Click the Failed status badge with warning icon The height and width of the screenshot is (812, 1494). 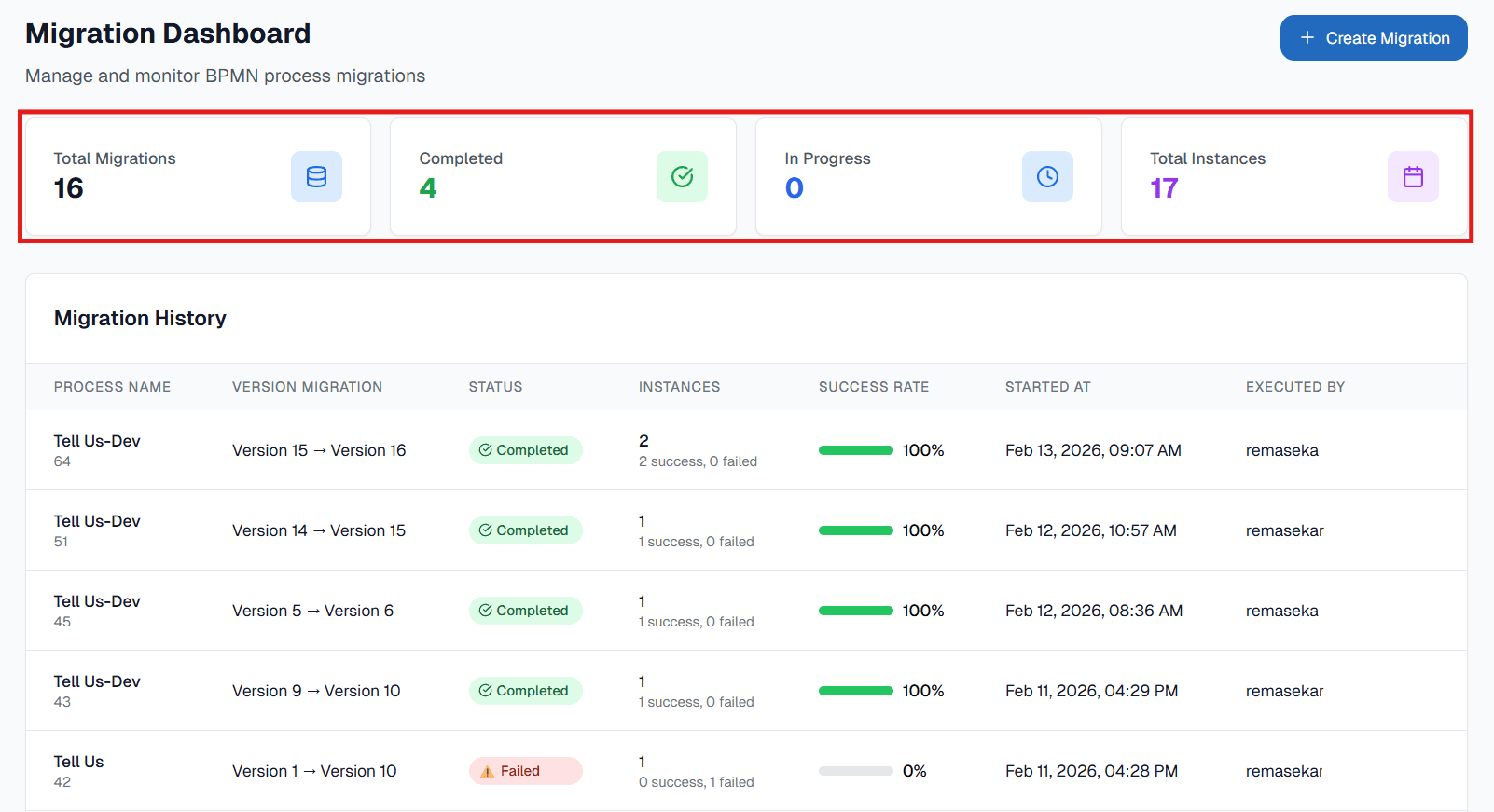(x=525, y=771)
